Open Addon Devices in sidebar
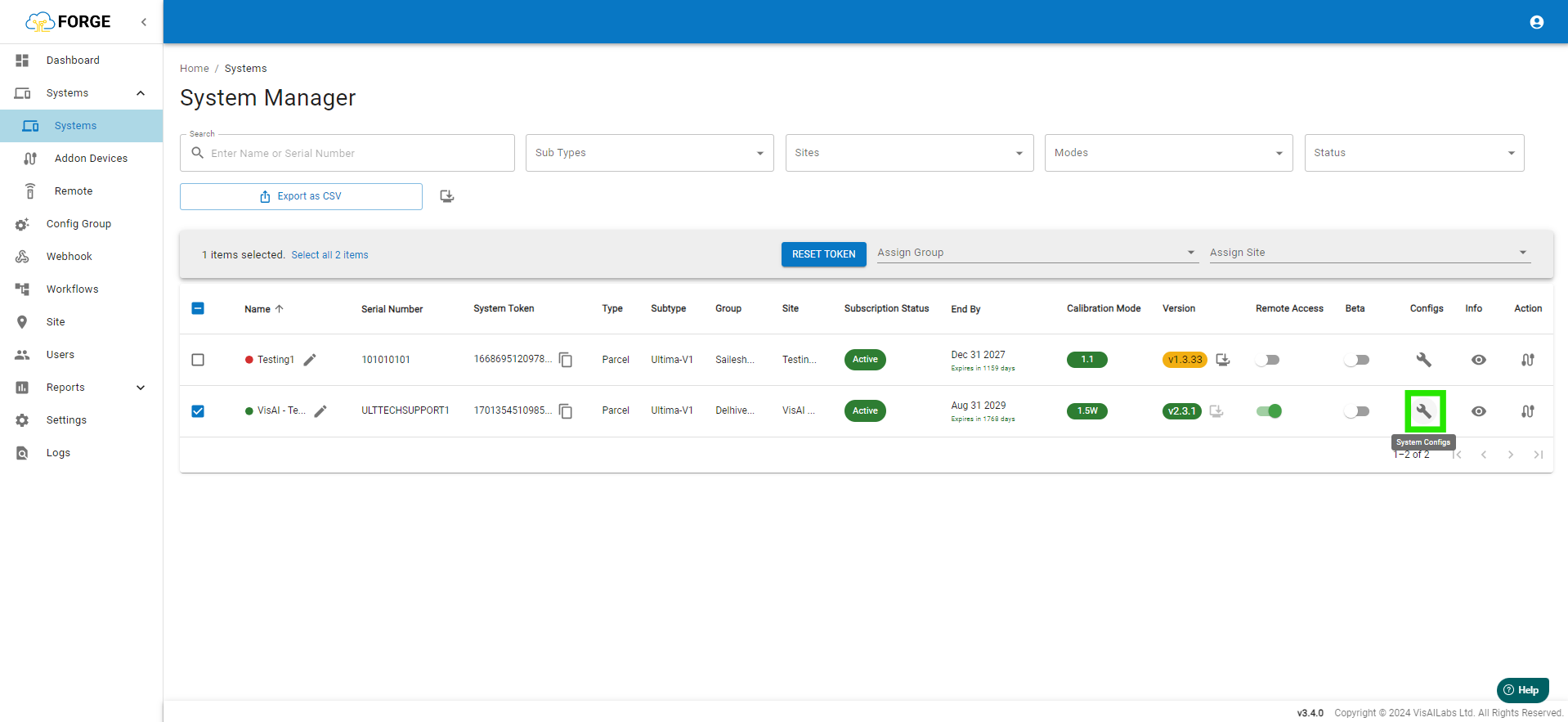The height and width of the screenshot is (722, 1568). pos(91,159)
